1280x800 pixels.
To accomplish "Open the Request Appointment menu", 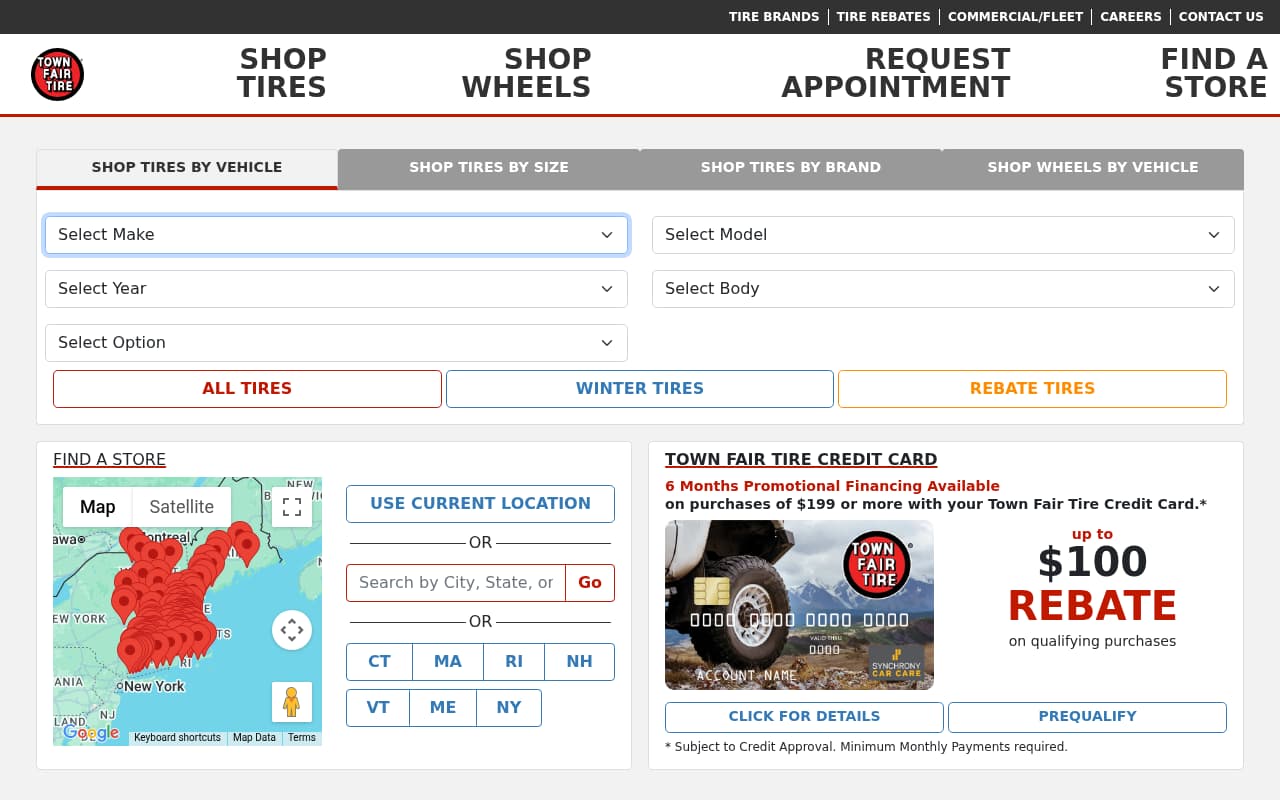I will pyautogui.click(x=895, y=73).
